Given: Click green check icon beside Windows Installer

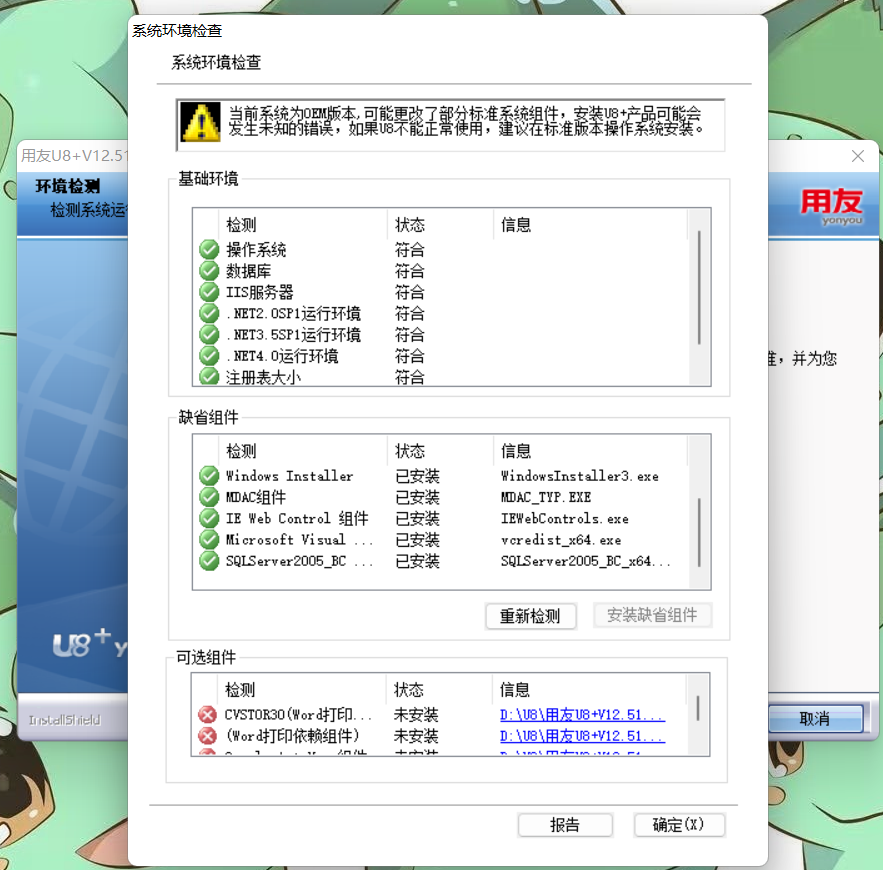Looking at the screenshot, I should [209, 476].
